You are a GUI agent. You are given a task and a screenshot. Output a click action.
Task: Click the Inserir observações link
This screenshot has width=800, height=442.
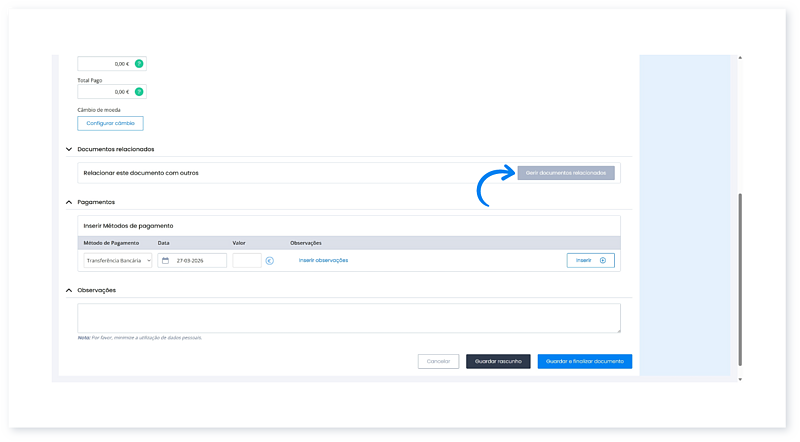click(x=323, y=260)
